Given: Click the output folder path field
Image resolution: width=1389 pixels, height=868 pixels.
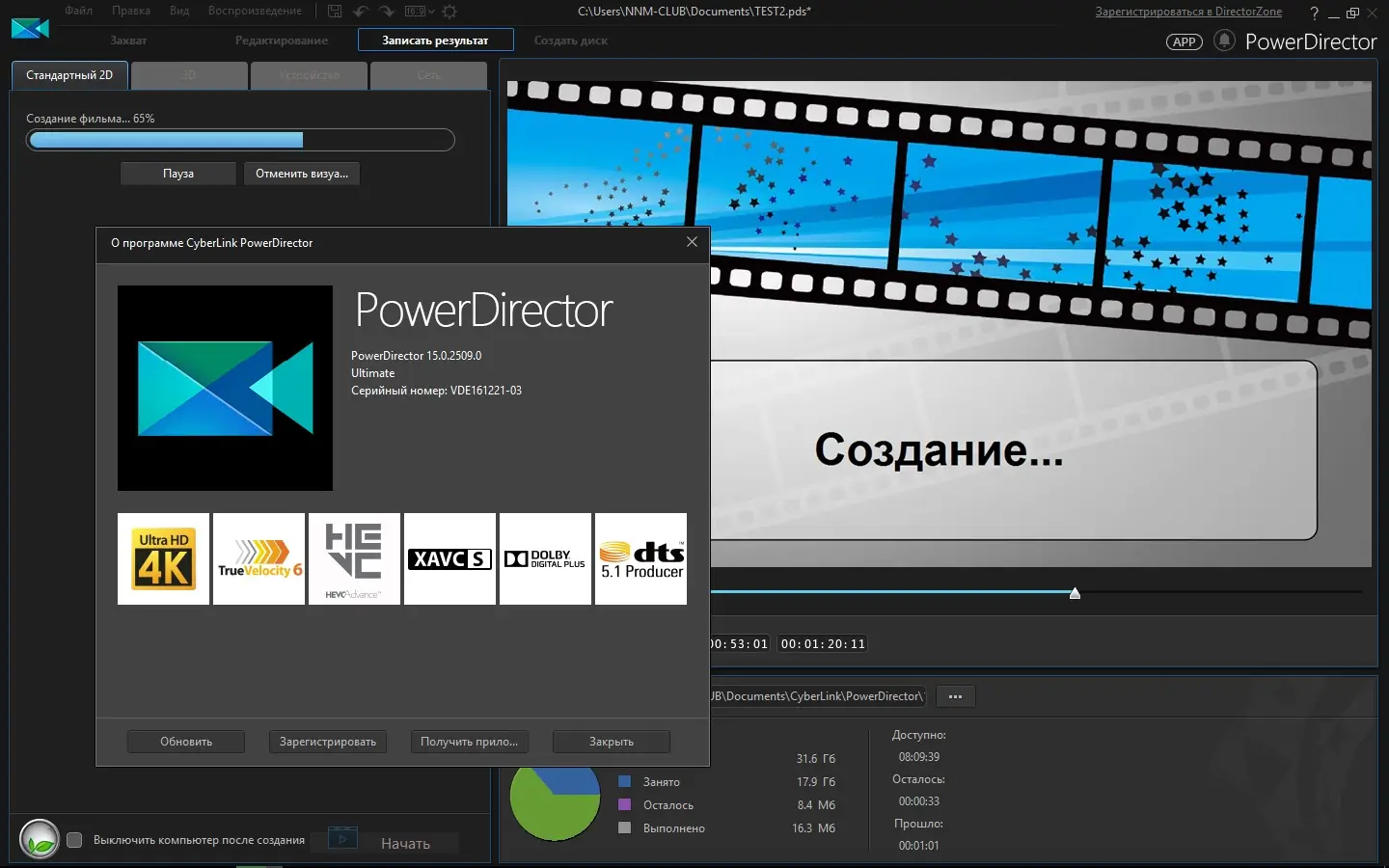Looking at the screenshot, I should pos(818,696).
